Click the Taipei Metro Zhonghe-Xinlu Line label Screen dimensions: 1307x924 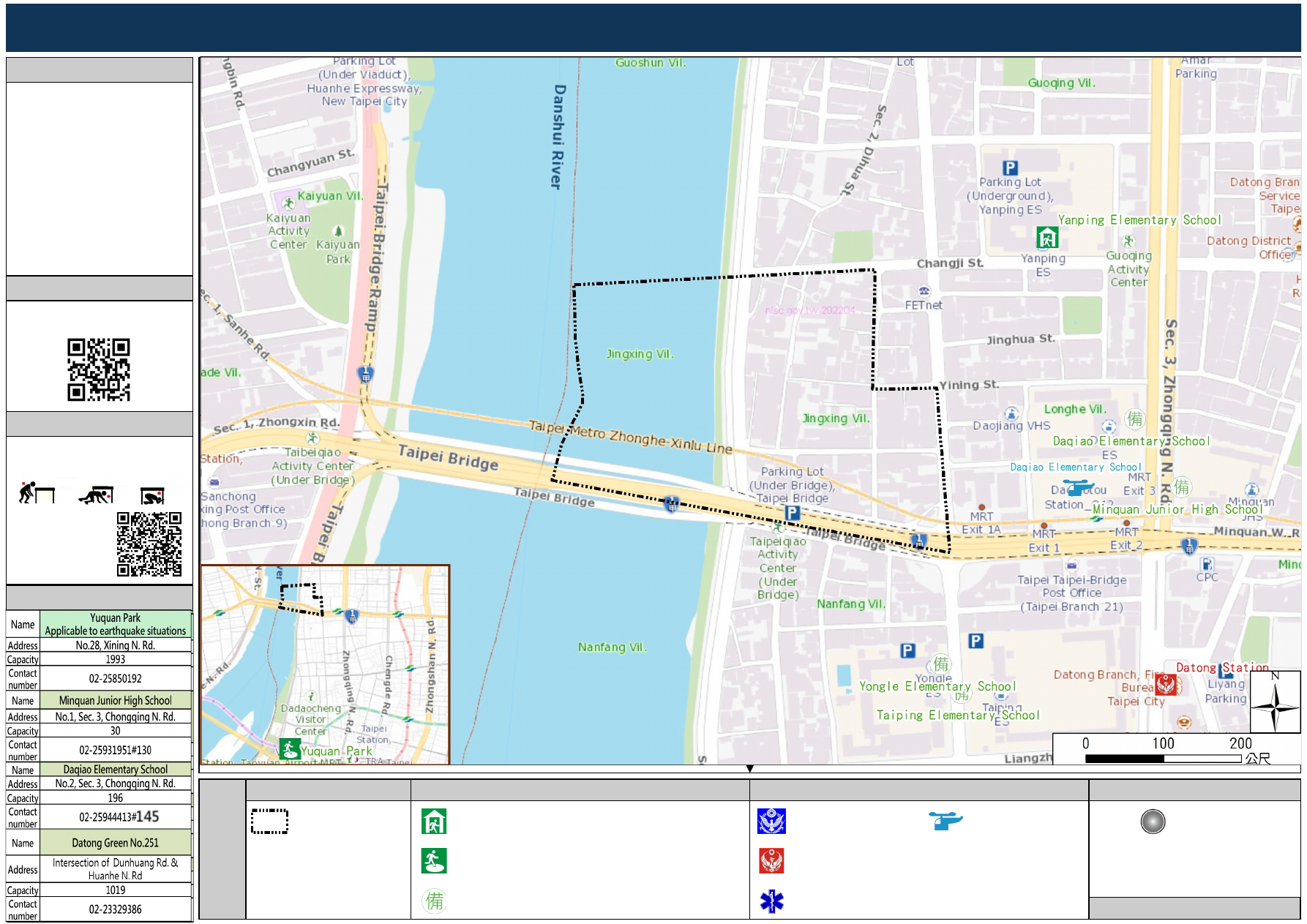click(x=631, y=437)
